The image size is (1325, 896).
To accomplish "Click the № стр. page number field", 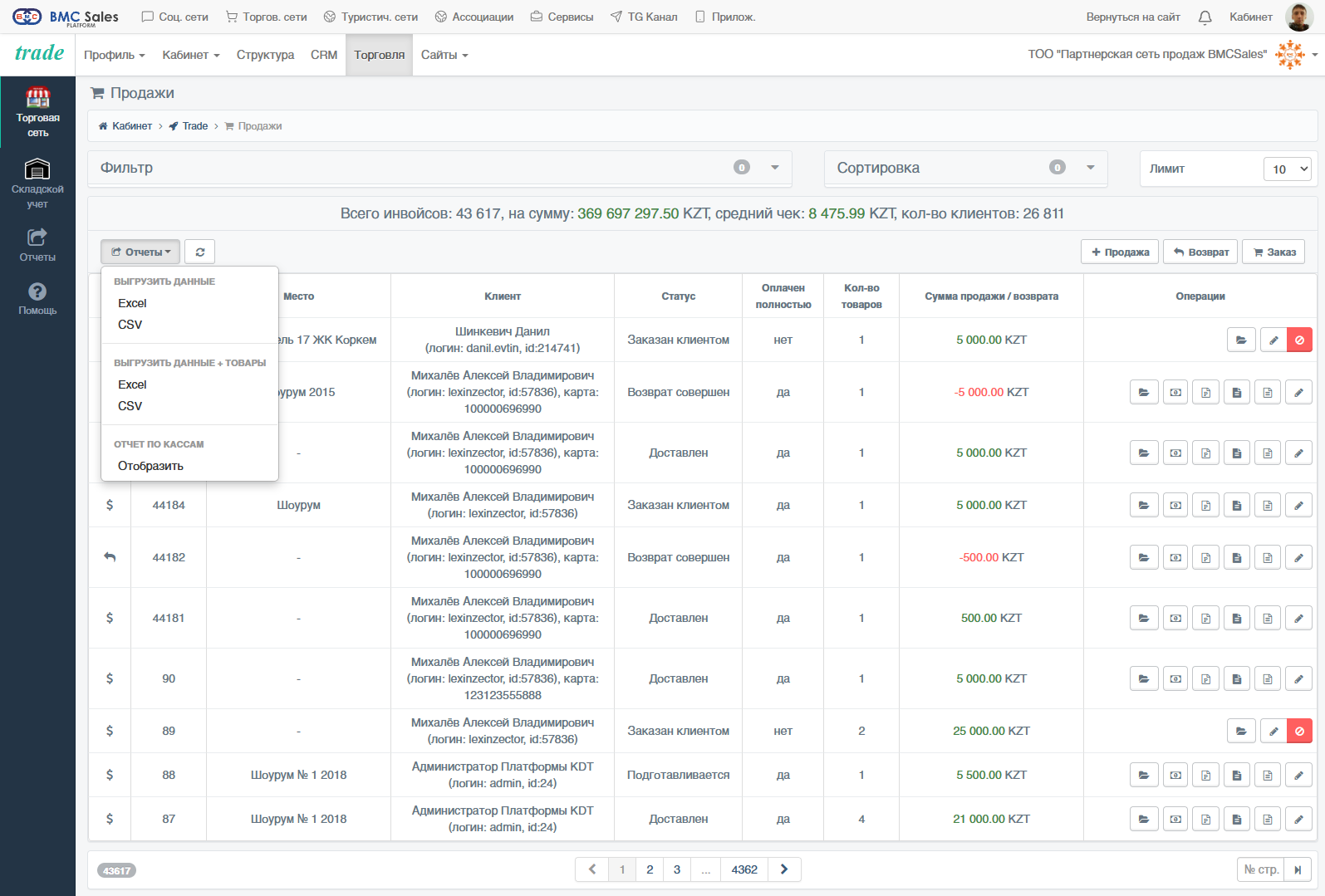I will coord(1260,869).
